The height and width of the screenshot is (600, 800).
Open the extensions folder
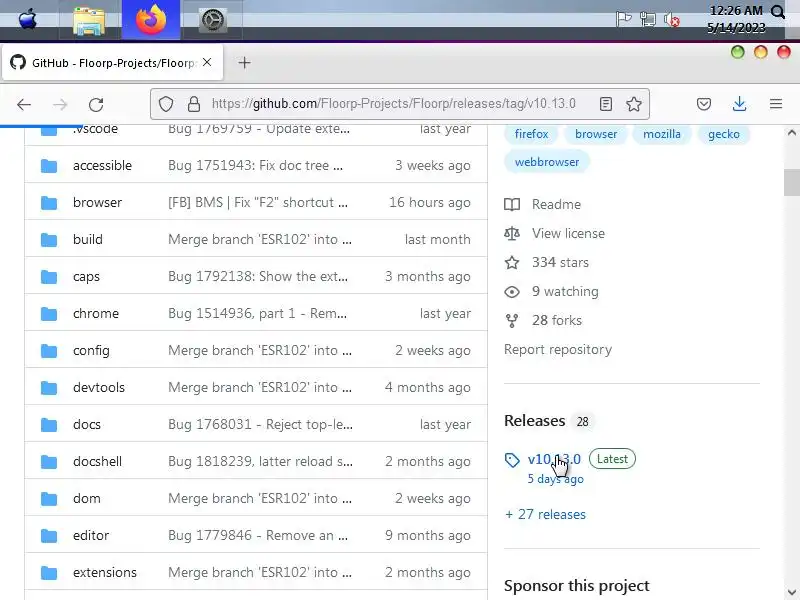point(105,572)
